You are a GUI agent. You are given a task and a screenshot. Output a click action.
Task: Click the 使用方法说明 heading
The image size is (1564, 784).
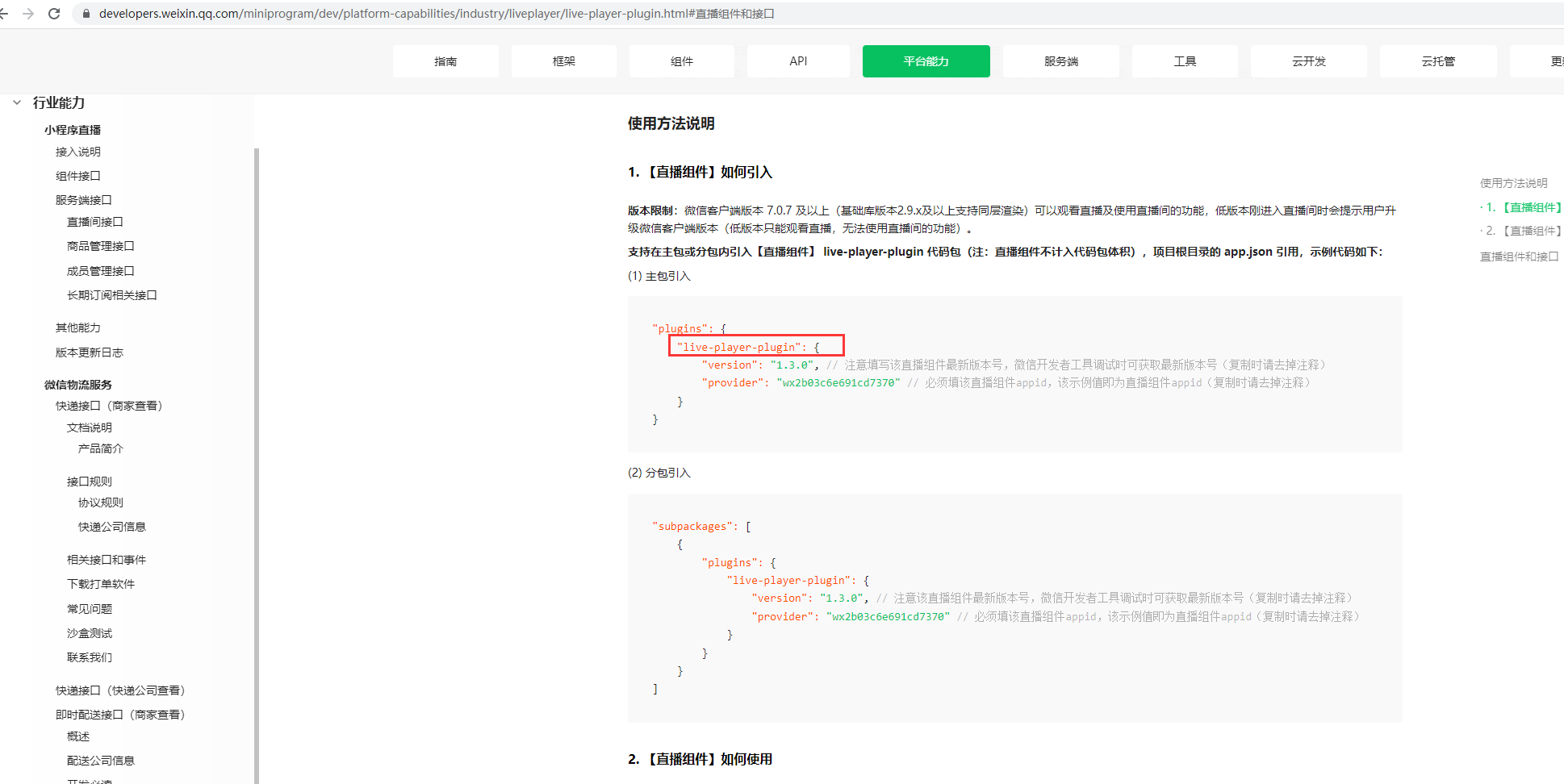[x=671, y=123]
